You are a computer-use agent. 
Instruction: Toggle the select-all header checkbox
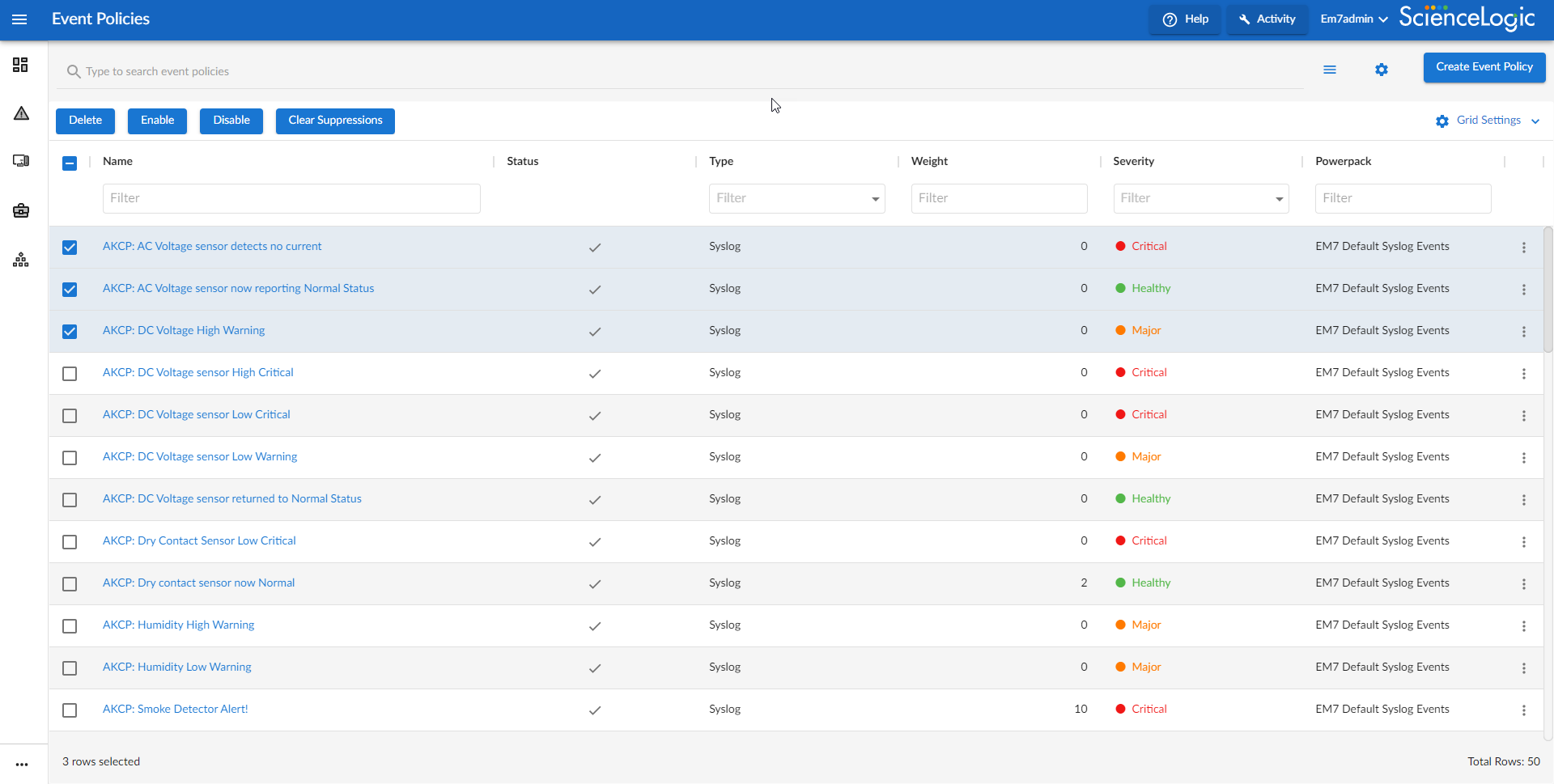[x=70, y=163]
